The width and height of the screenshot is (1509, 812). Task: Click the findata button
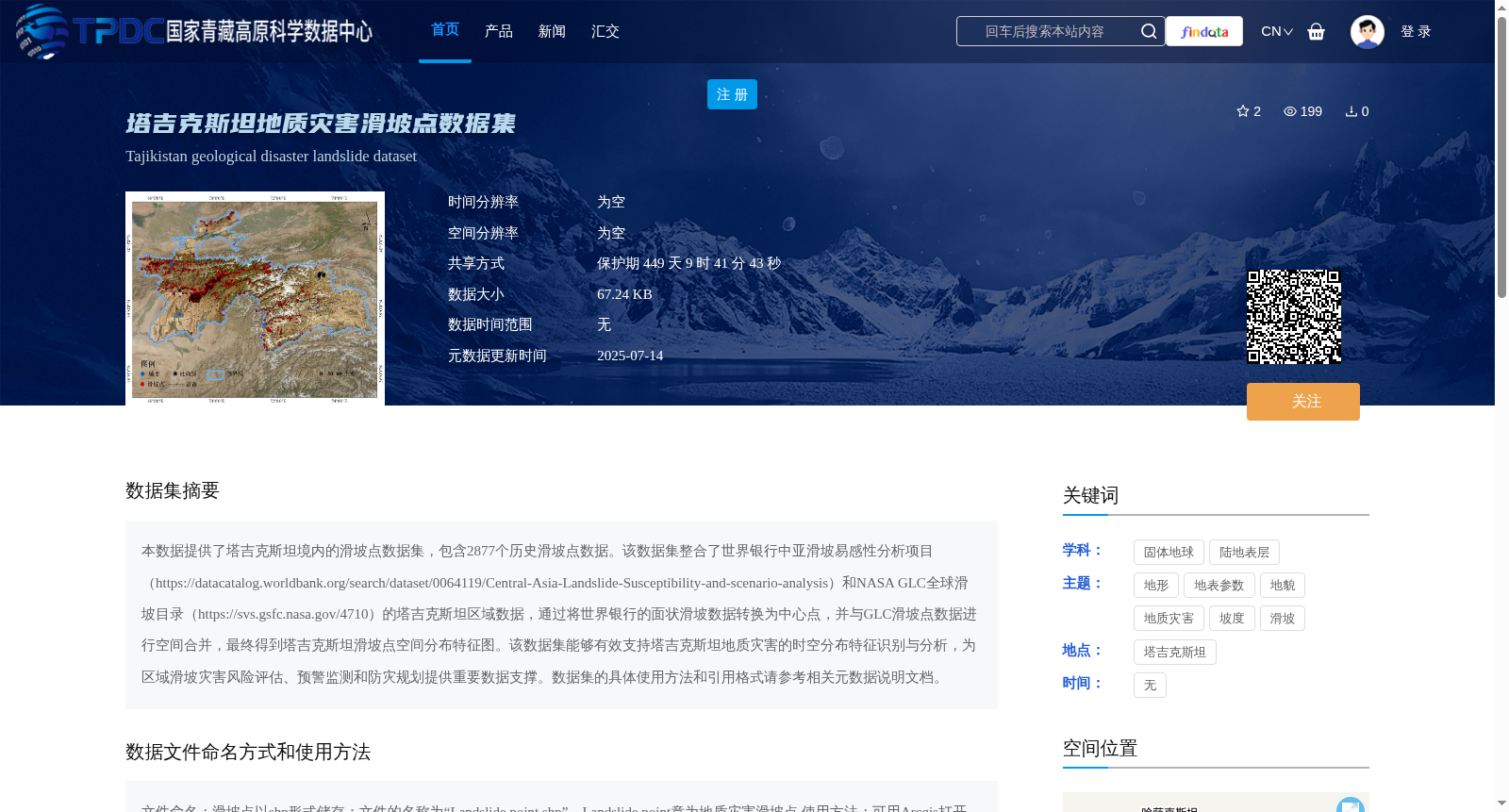point(1204,31)
